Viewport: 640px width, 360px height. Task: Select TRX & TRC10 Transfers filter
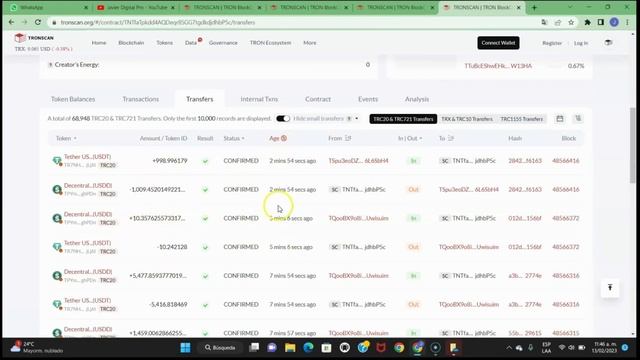pos(467,119)
